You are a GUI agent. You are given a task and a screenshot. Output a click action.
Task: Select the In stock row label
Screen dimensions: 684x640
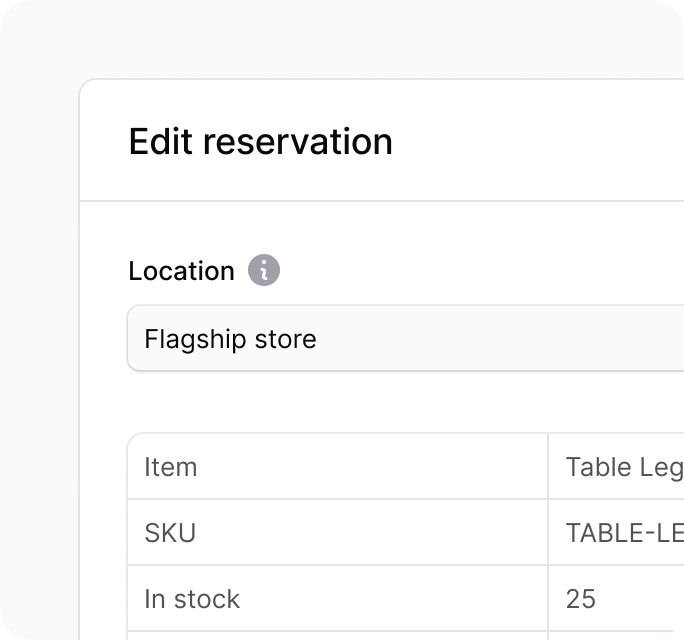[192, 599]
